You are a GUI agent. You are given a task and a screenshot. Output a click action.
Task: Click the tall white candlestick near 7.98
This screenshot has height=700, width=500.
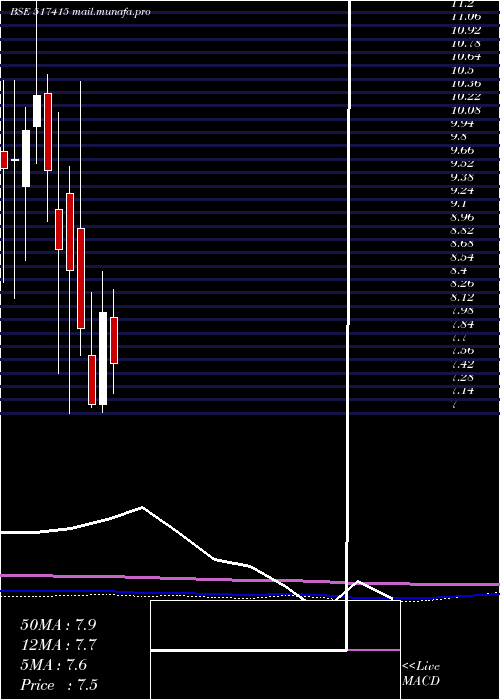(x=103, y=358)
